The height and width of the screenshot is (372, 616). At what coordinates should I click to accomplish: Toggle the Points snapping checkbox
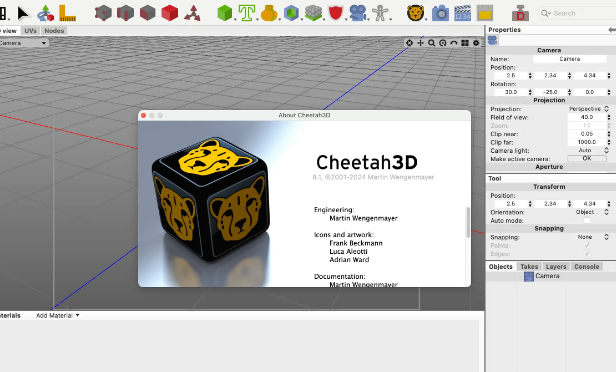click(587, 246)
